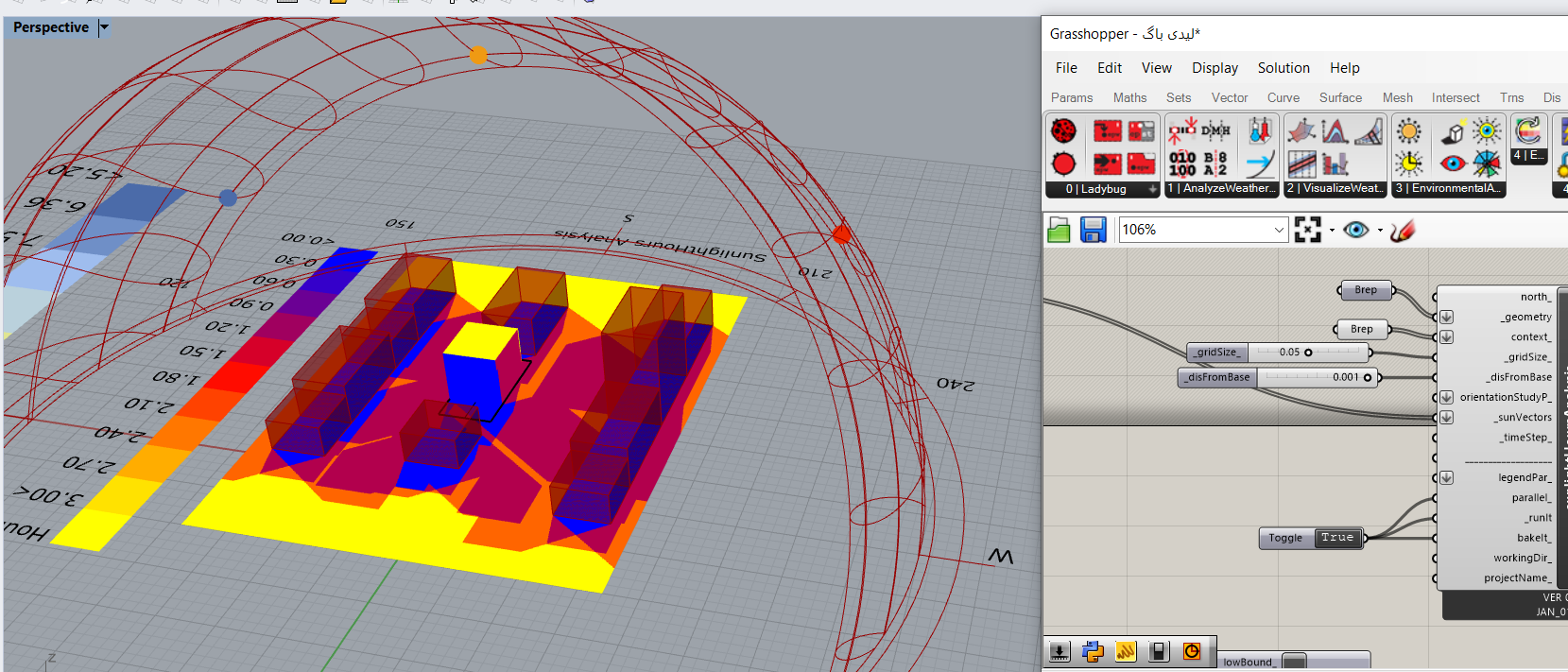Save the Grasshopper document with floppy icon
1568x672 pixels.
pyautogui.click(x=1094, y=230)
